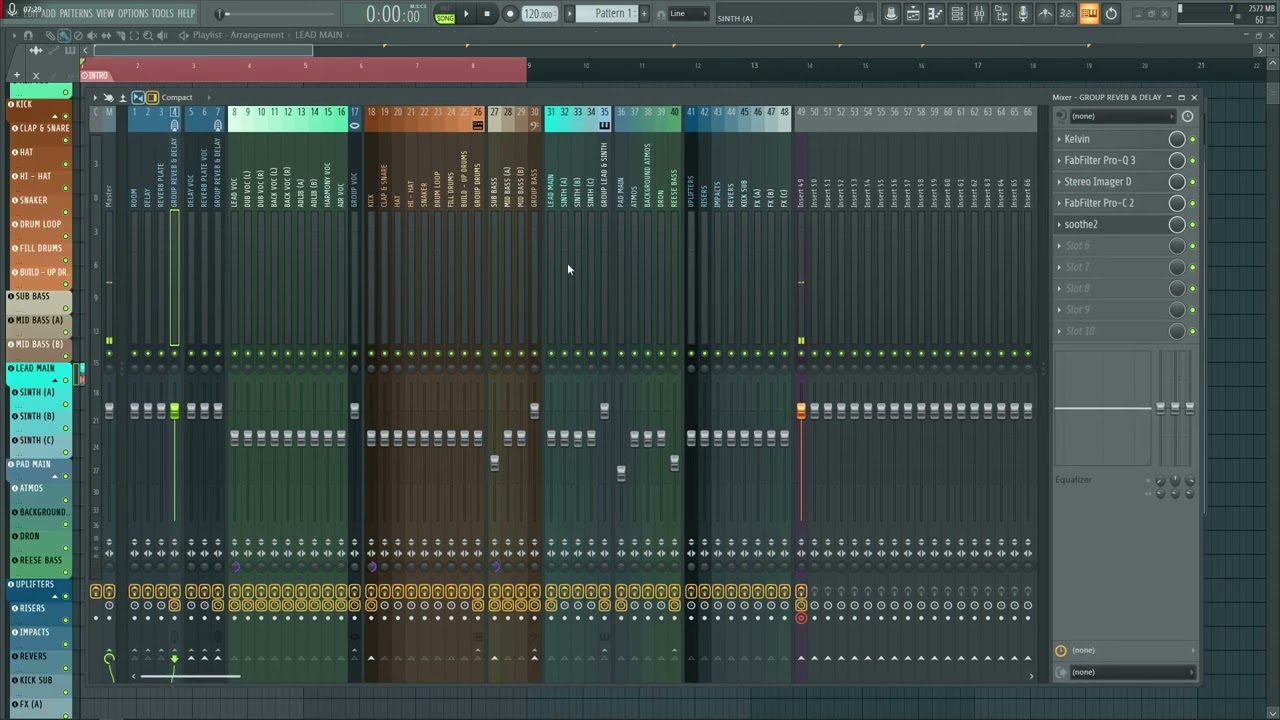Select the Mute tool in playlist toolbar

pos(91,35)
